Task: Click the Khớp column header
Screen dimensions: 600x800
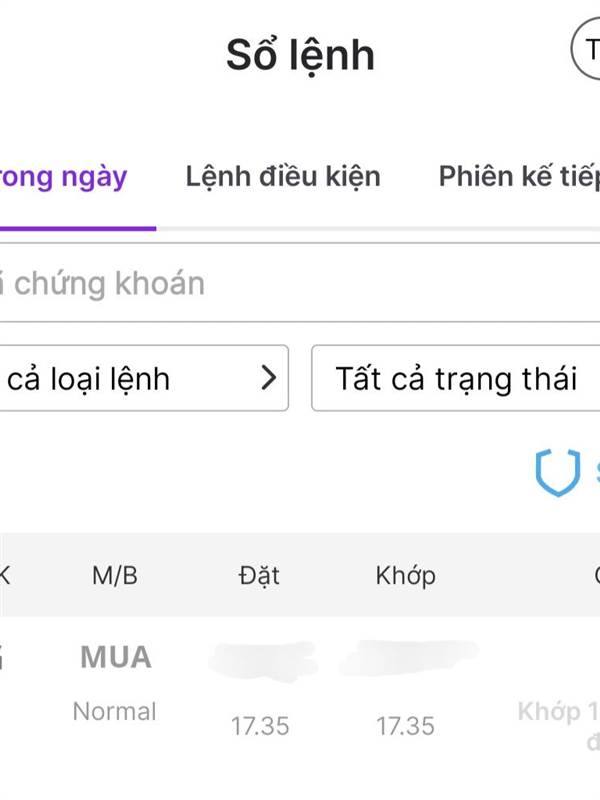Action: [406, 575]
